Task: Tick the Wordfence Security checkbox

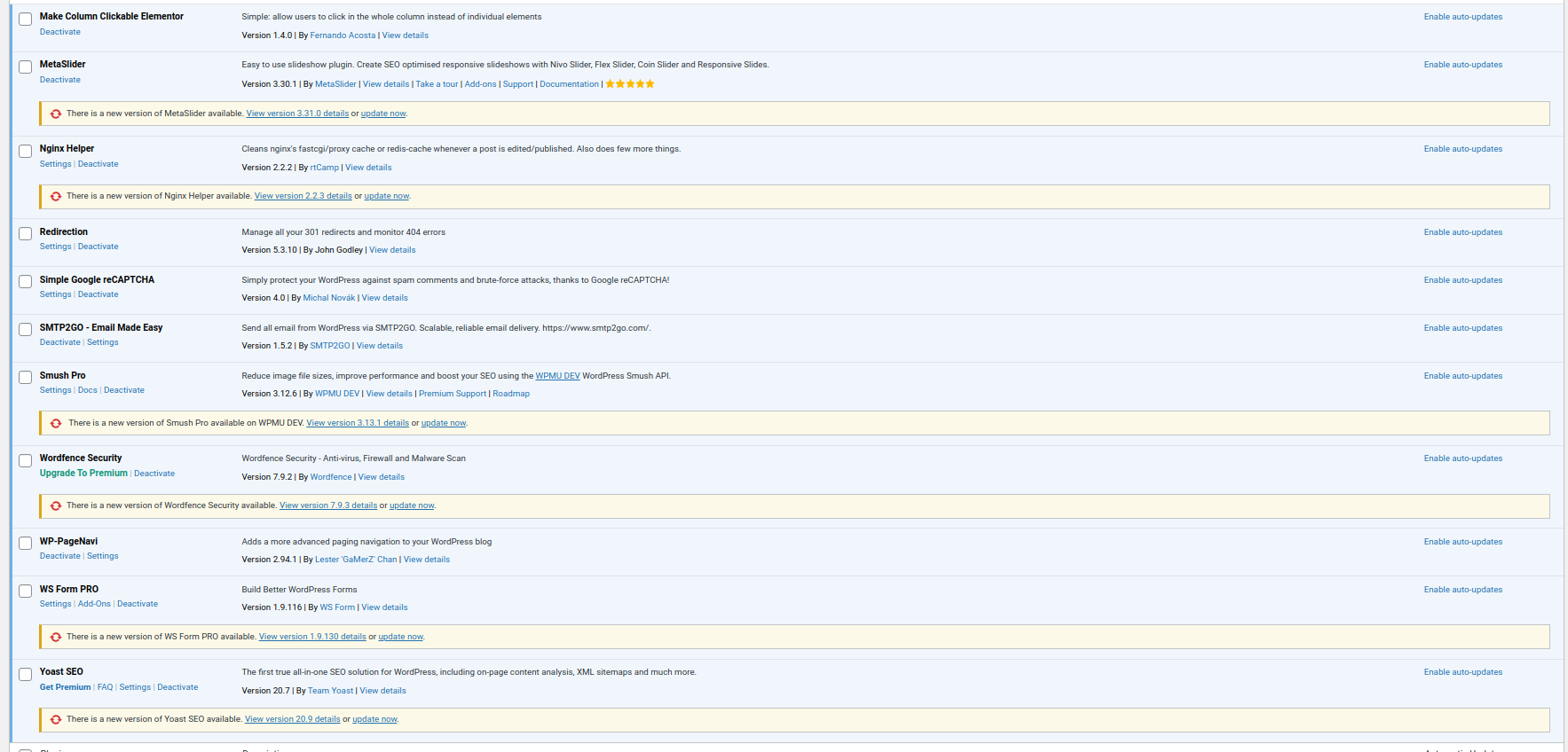Action: tap(26, 461)
